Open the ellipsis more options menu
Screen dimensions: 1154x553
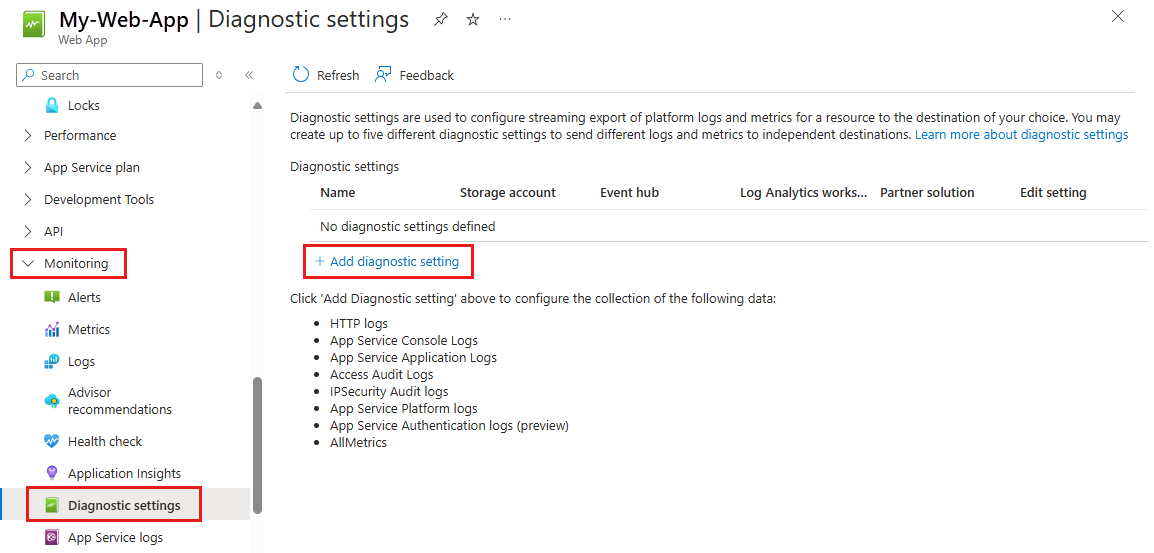coord(505,20)
